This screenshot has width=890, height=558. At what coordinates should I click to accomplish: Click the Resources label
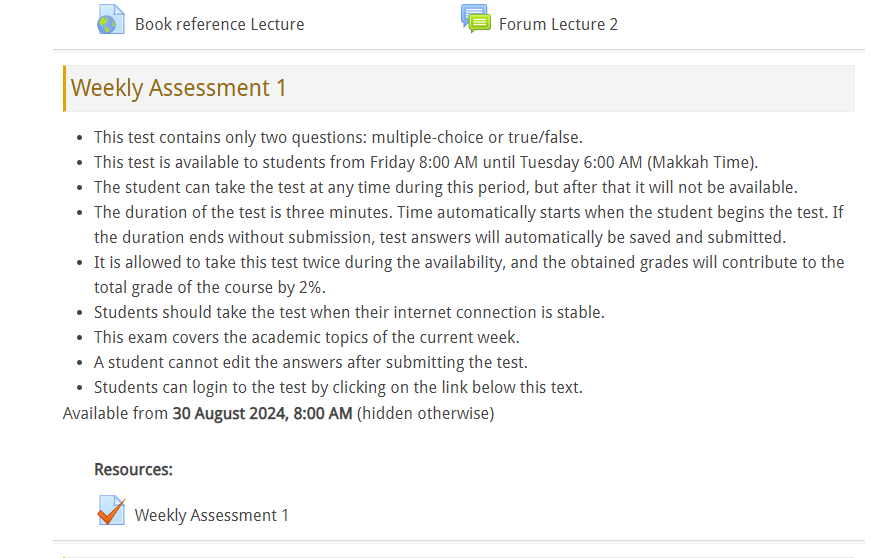pyautogui.click(x=133, y=469)
